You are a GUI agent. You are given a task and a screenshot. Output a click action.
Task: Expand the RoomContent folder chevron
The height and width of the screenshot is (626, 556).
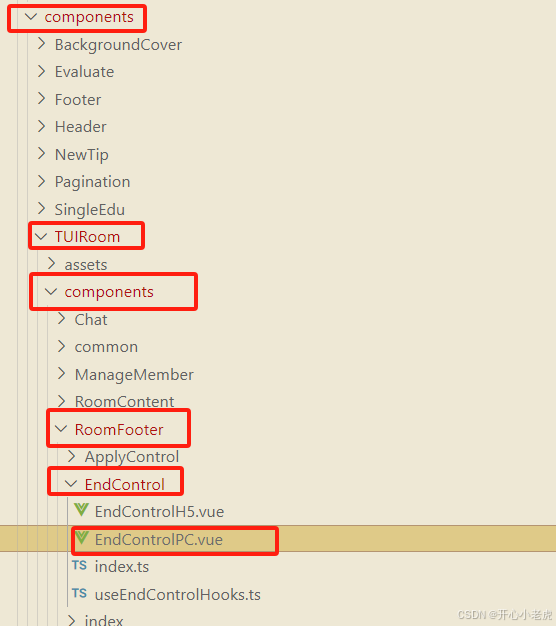pos(61,401)
